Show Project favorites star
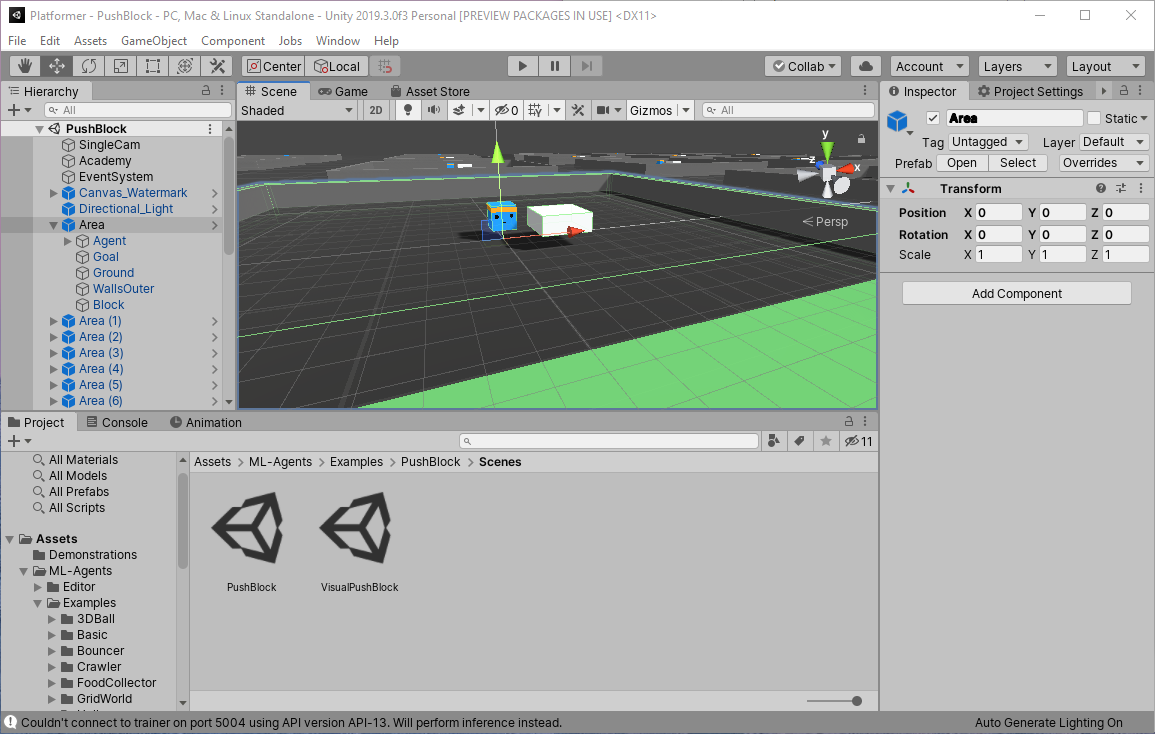This screenshot has width=1155, height=734. point(826,441)
